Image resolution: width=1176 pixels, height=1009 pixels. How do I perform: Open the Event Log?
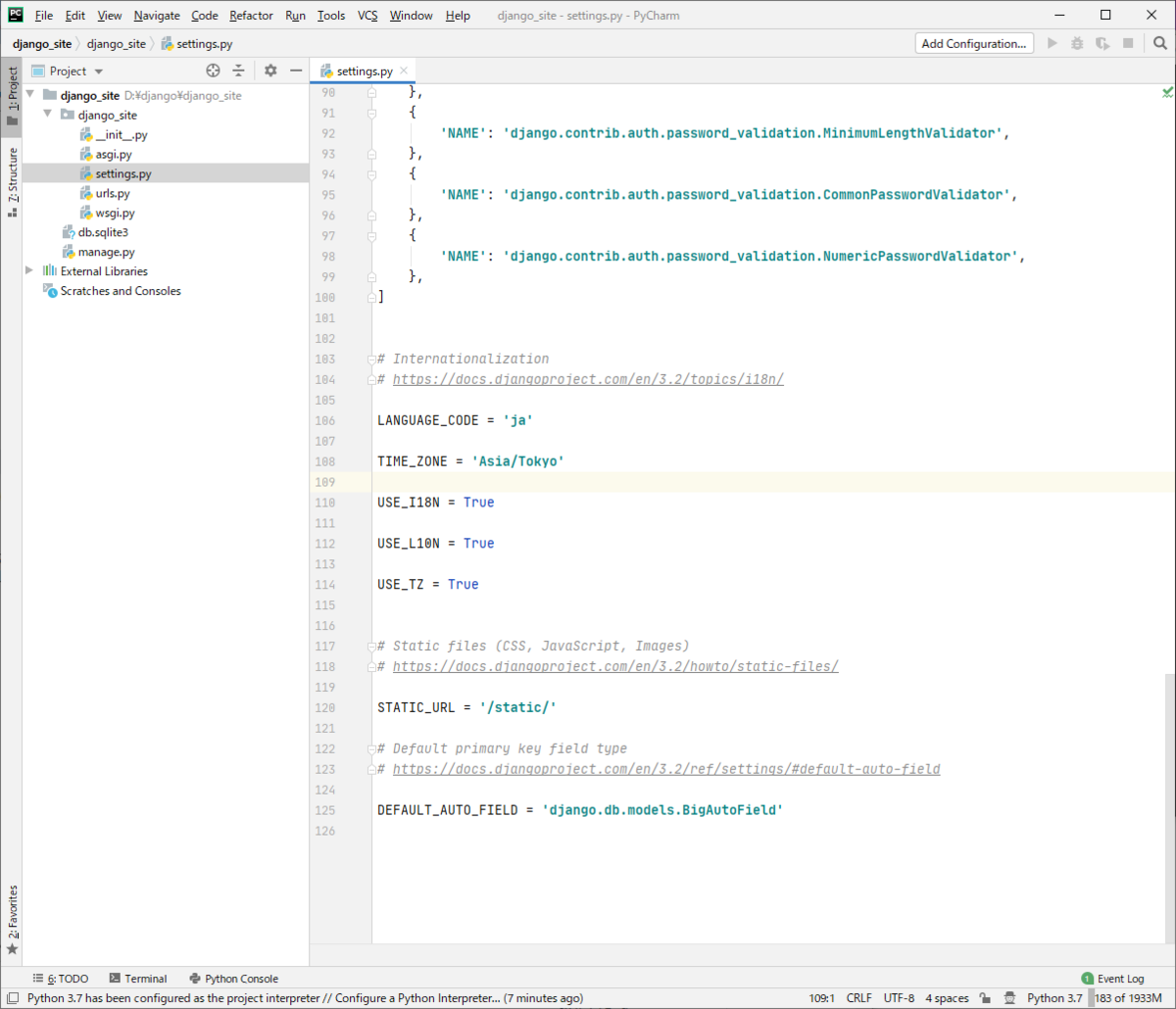click(x=1112, y=978)
